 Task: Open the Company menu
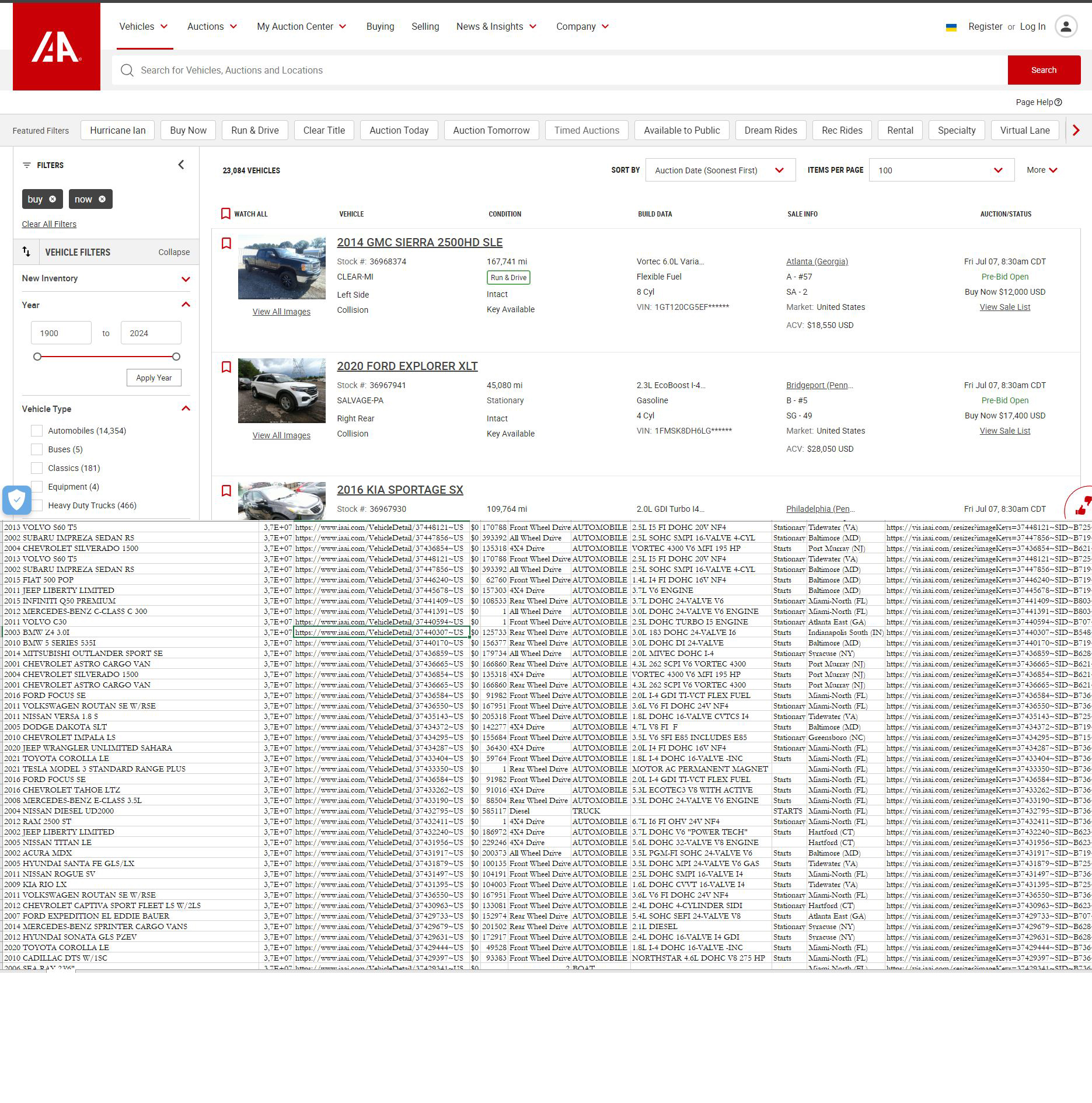pos(582,27)
